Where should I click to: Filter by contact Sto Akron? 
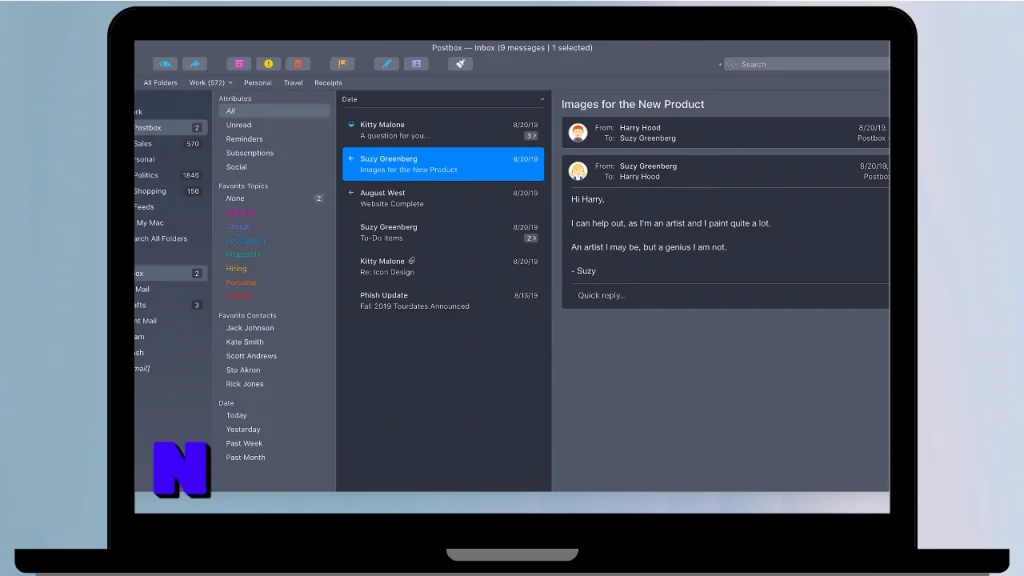coord(243,370)
